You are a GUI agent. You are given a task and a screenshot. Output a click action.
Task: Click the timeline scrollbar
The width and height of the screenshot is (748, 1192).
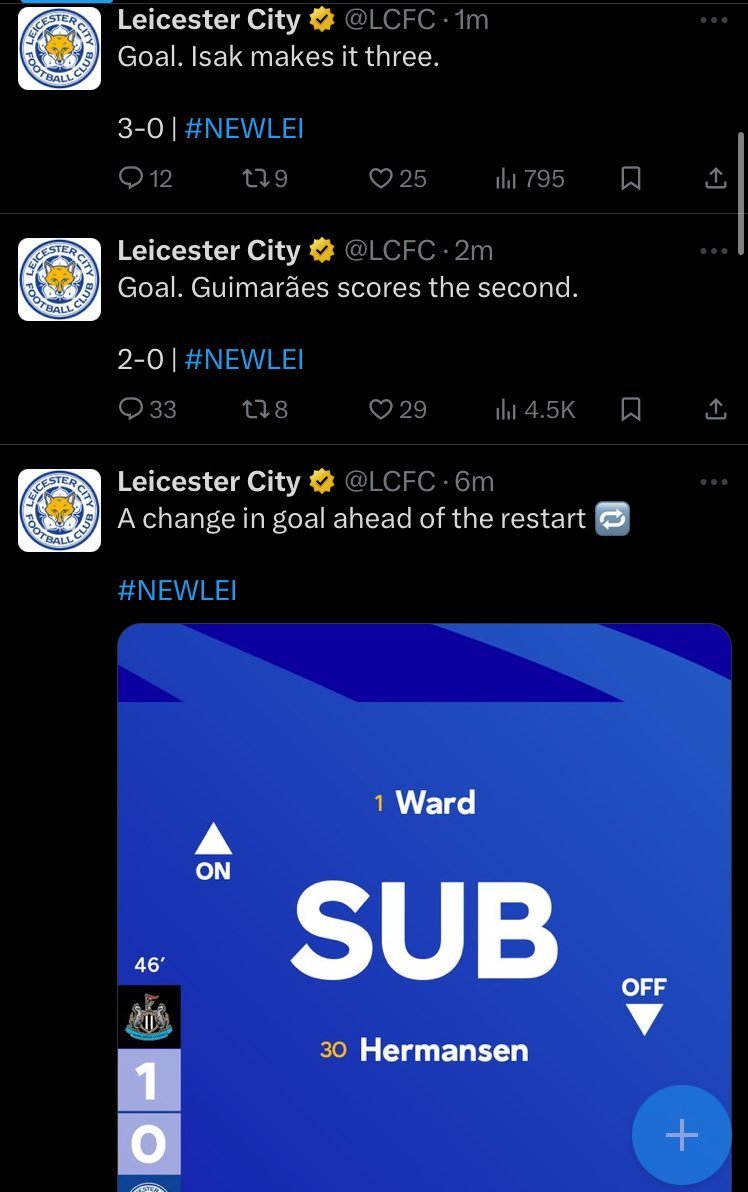741,194
